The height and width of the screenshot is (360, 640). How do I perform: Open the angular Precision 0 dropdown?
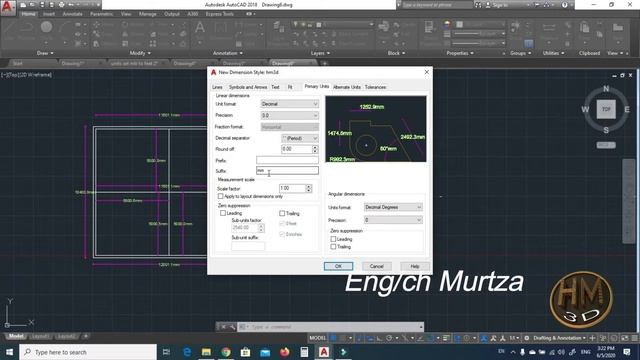(393, 220)
